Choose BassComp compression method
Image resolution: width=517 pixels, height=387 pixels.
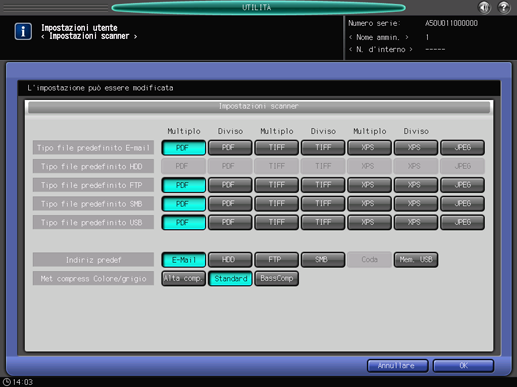[x=276, y=278]
